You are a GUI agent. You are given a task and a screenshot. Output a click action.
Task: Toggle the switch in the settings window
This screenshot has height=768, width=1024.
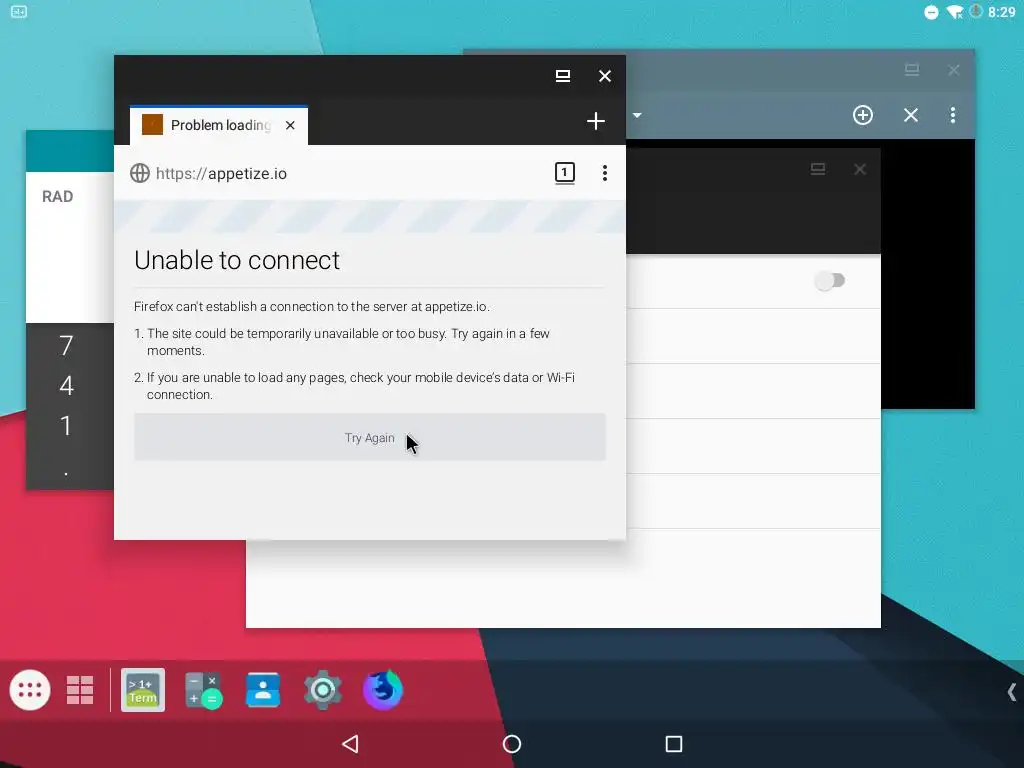(830, 281)
